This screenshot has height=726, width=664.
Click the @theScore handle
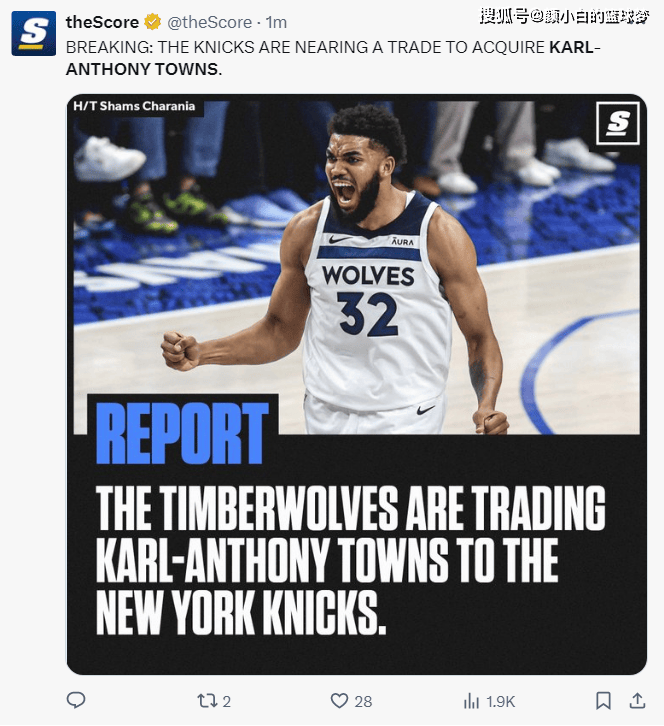(209, 22)
